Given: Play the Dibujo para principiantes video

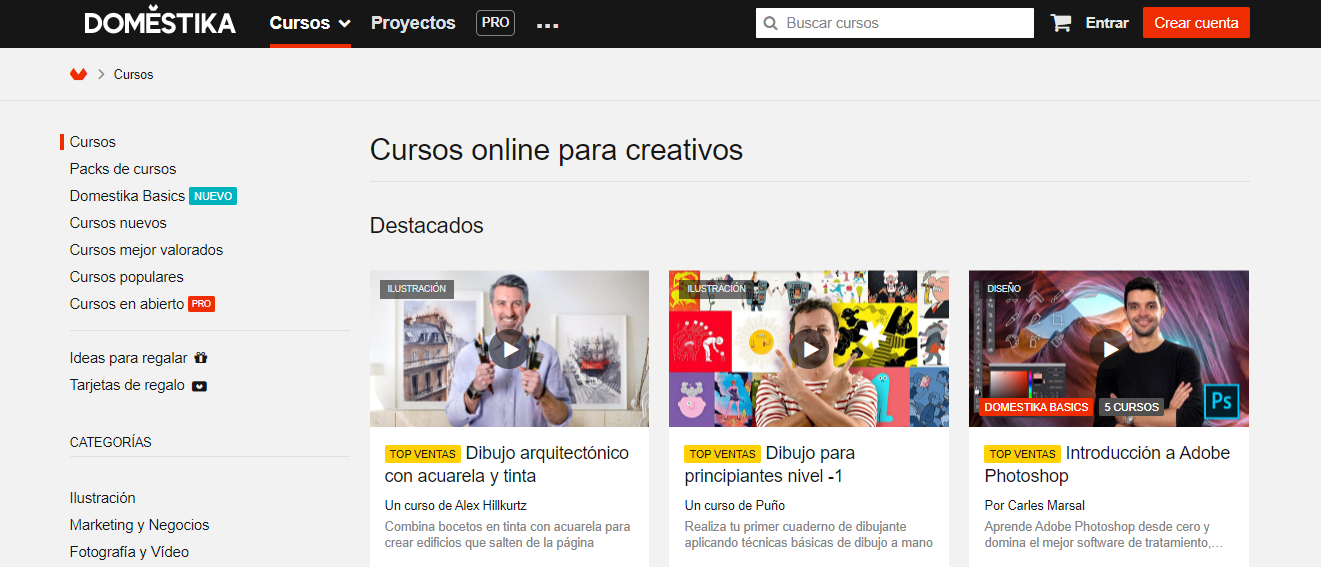Looking at the screenshot, I should (x=809, y=349).
